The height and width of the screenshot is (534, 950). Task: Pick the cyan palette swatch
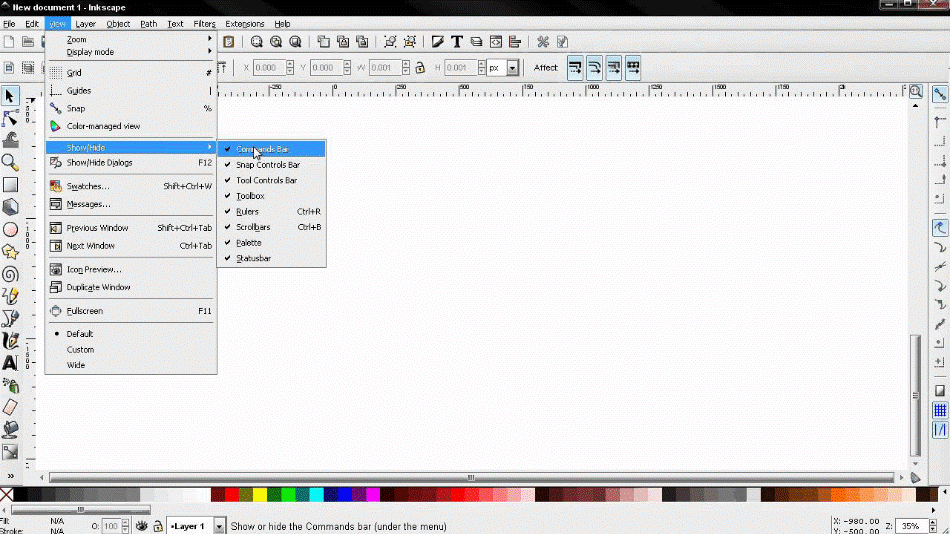(316, 495)
